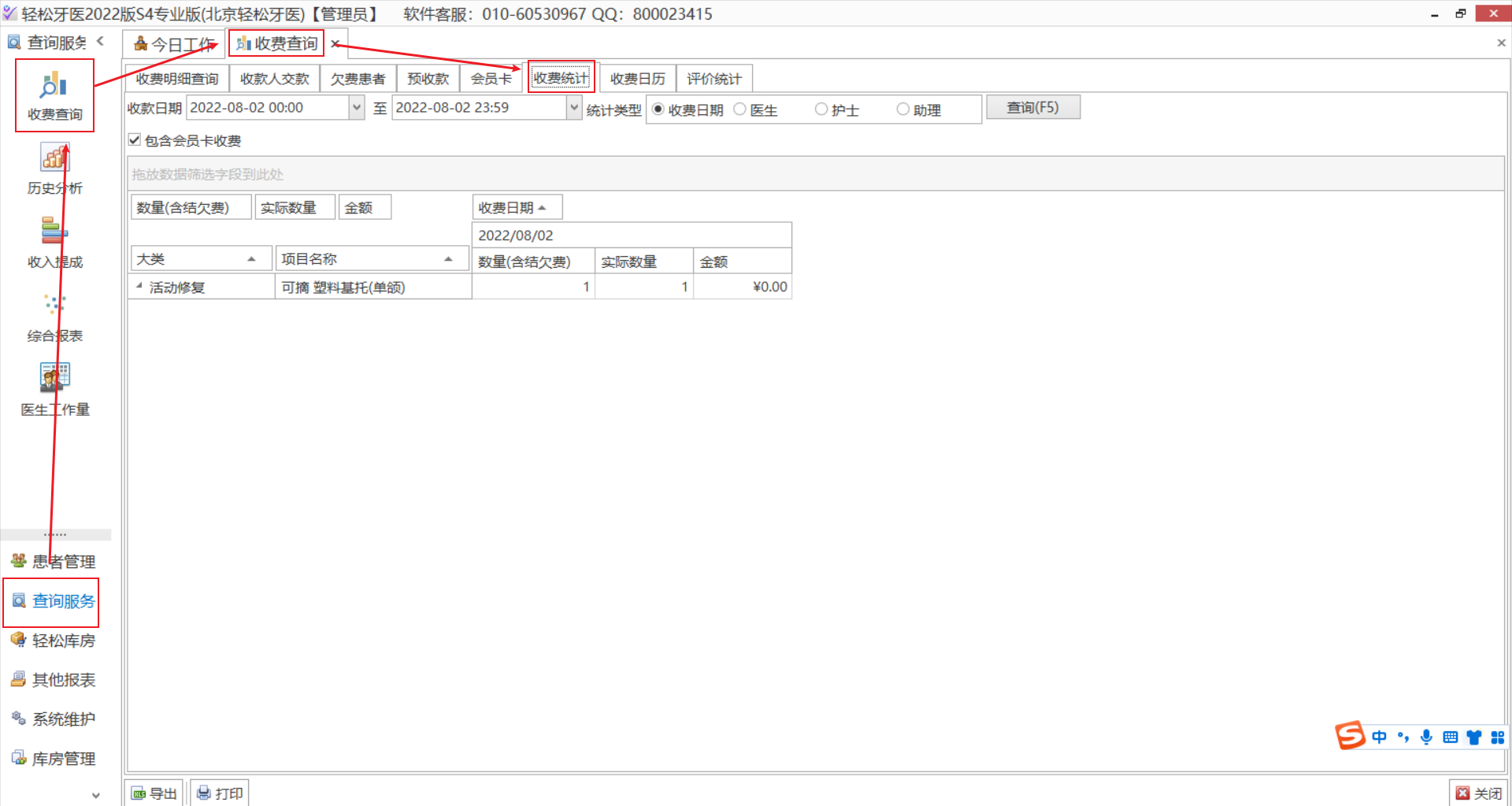
Task: Click filter field drop area 拖放数据筛选字段到此处
Action: coord(816,174)
